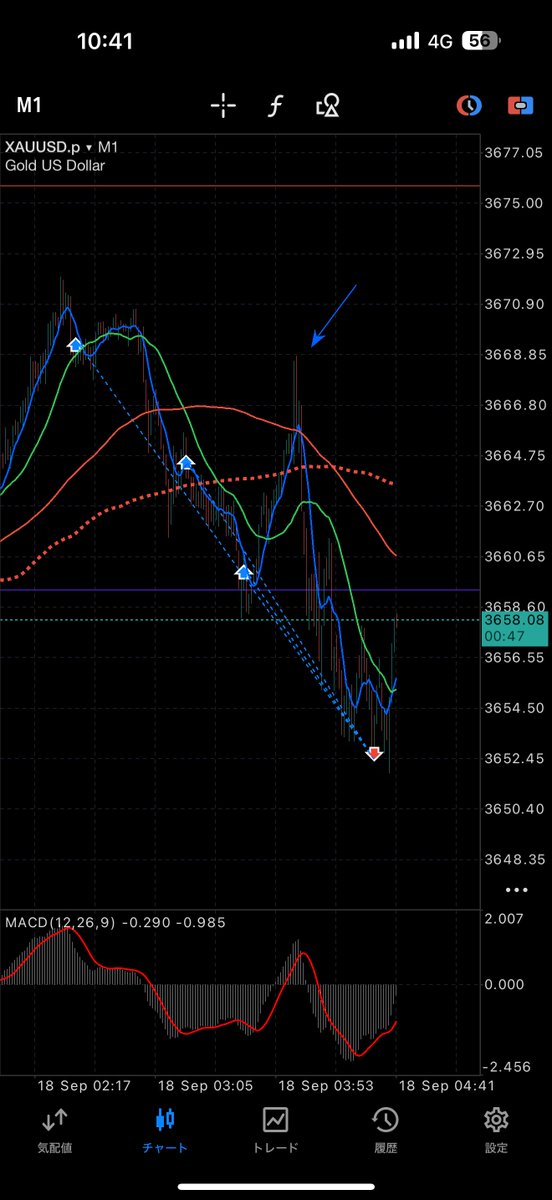Tap the 3650.40 price scale value
The width and height of the screenshot is (552, 1200).
[513, 808]
